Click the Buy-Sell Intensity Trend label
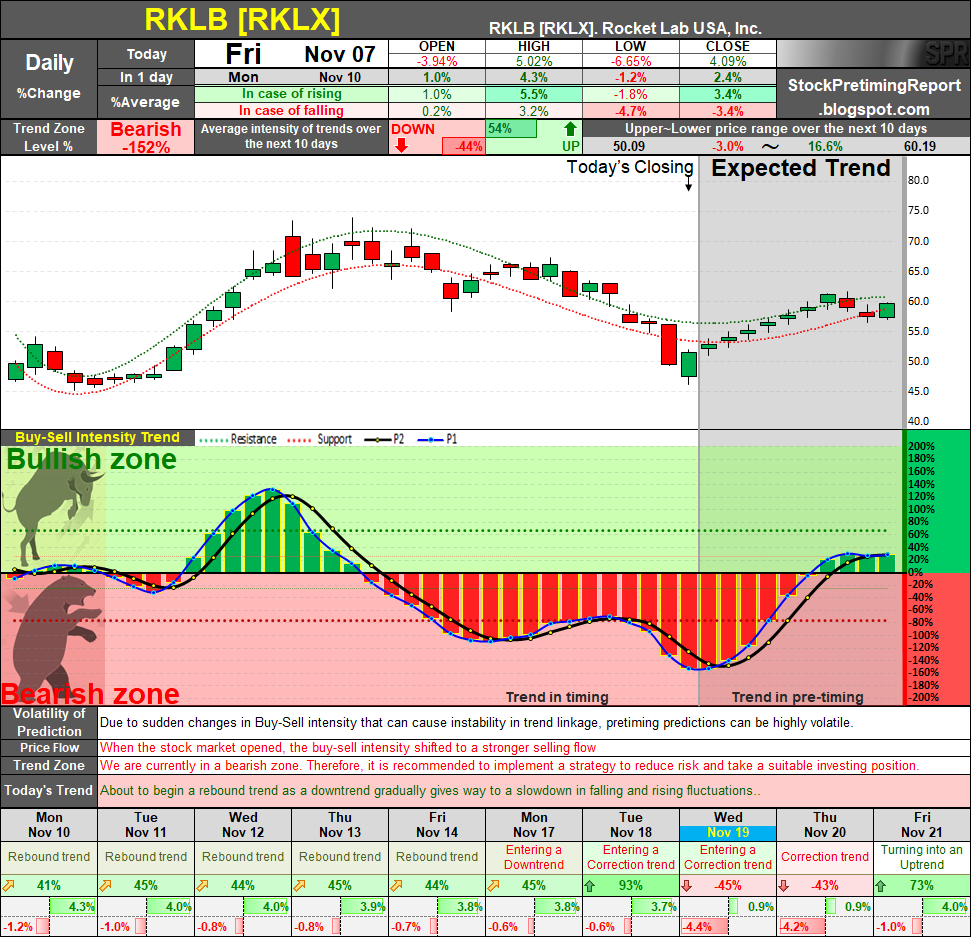The height and width of the screenshot is (937, 971). coord(97,438)
